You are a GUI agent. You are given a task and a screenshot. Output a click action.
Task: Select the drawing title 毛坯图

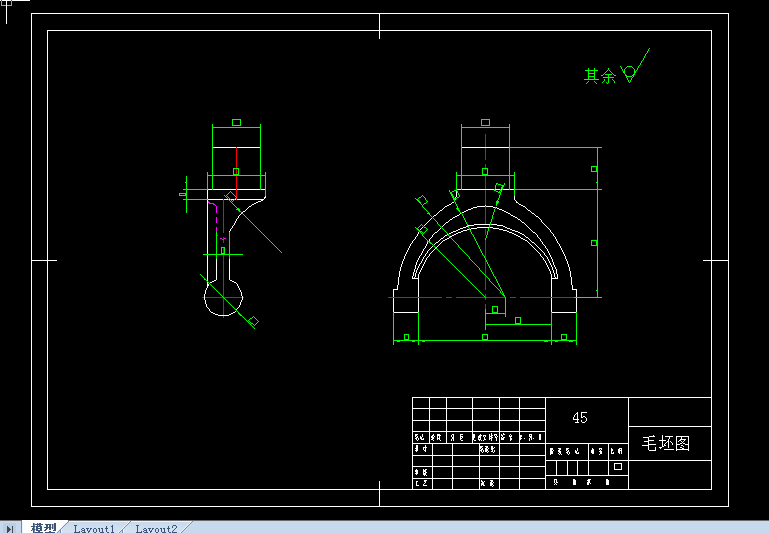click(x=666, y=443)
